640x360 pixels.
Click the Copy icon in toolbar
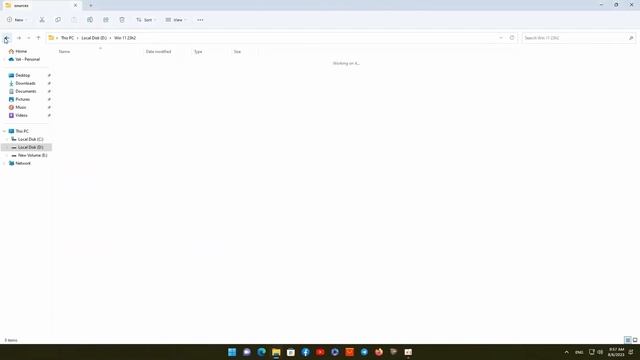[x=58, y=20]
